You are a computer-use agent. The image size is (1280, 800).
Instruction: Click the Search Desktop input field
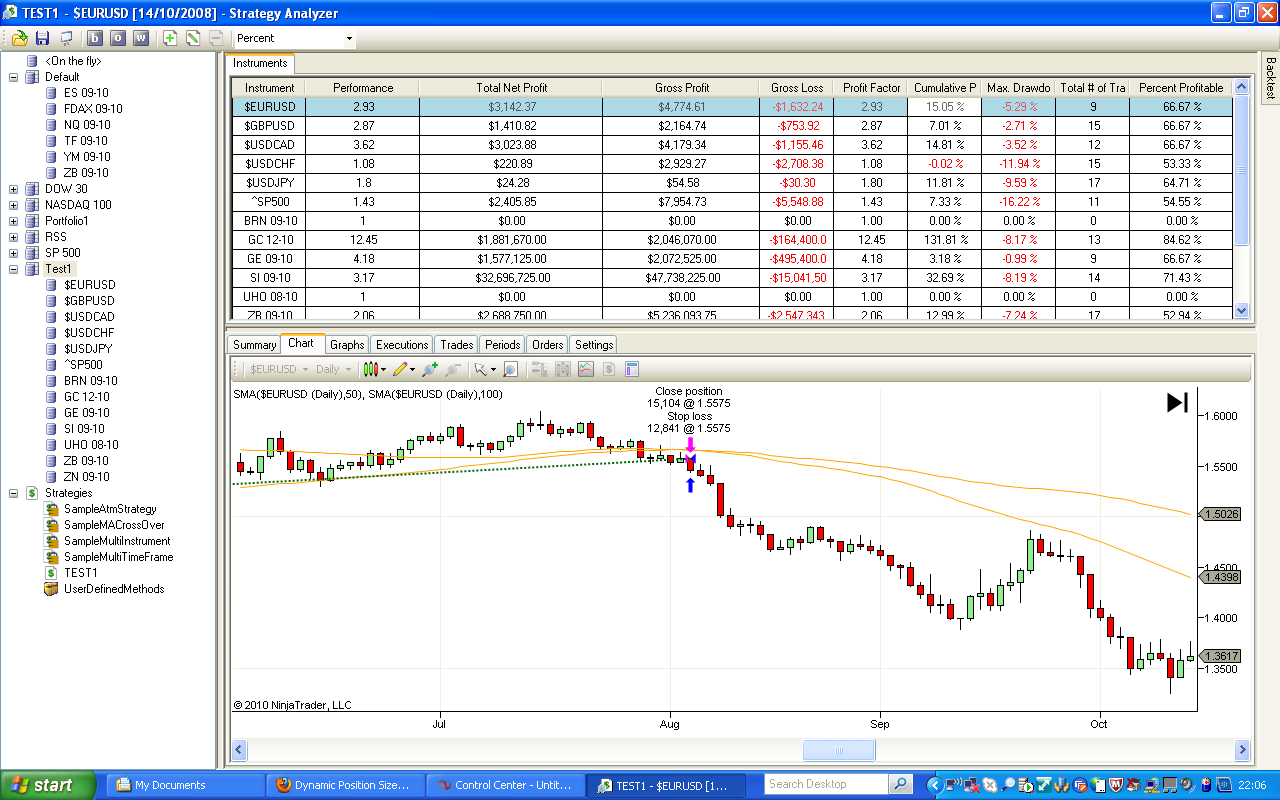pyautogui.click(x=826, y=785)
